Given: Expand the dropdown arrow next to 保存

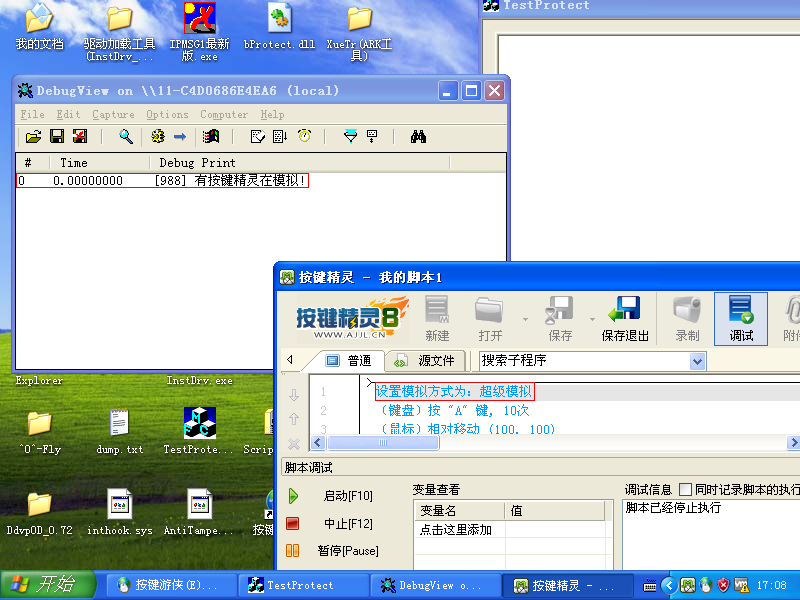Looking at the screenshot, I should [592, 319].
